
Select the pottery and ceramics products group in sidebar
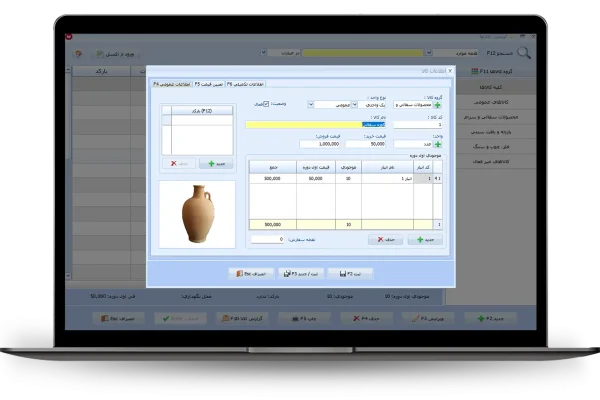pyautogui.click(x=491, y=117)
